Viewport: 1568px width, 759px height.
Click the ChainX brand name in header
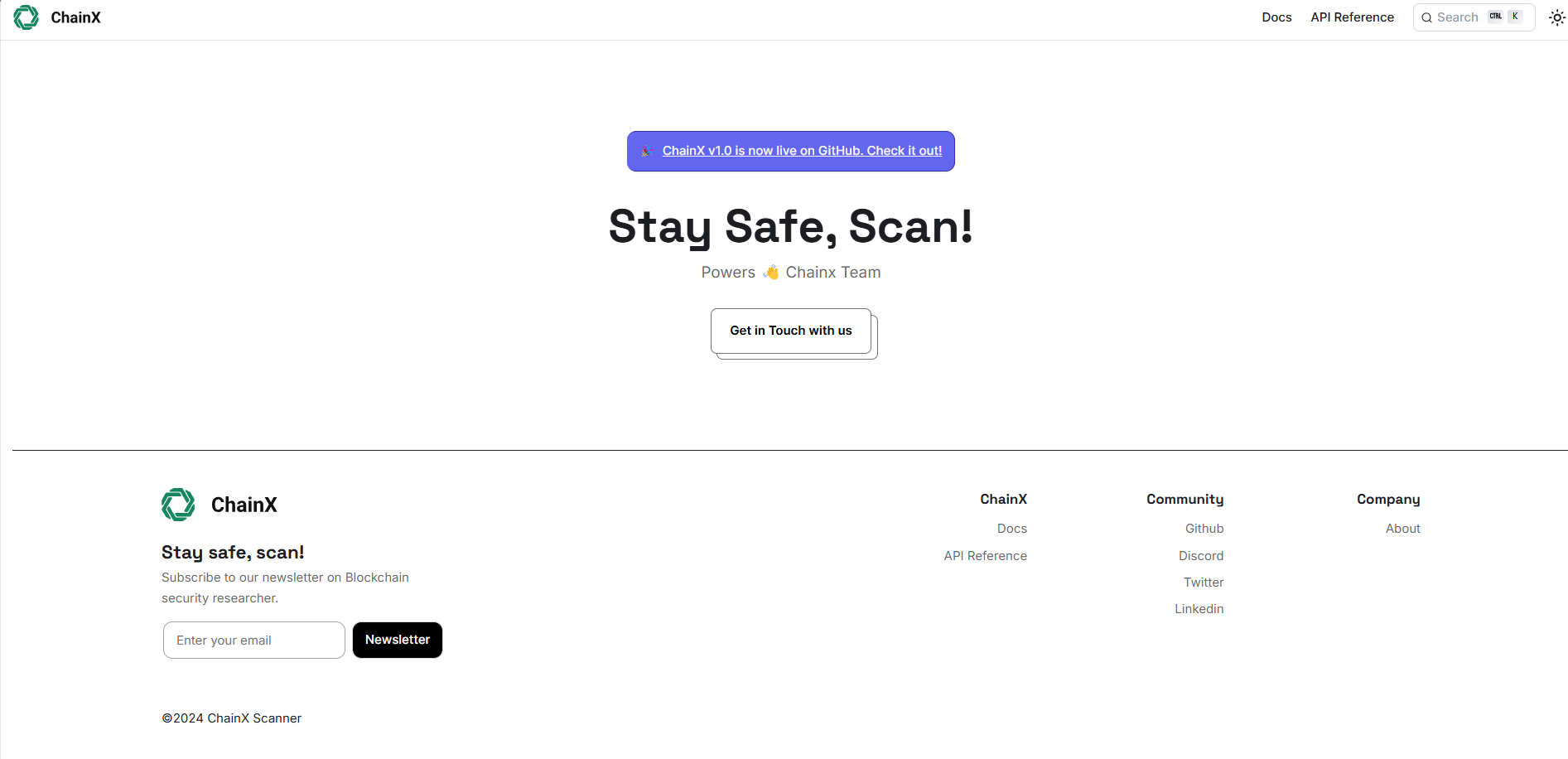click(75, 17)
